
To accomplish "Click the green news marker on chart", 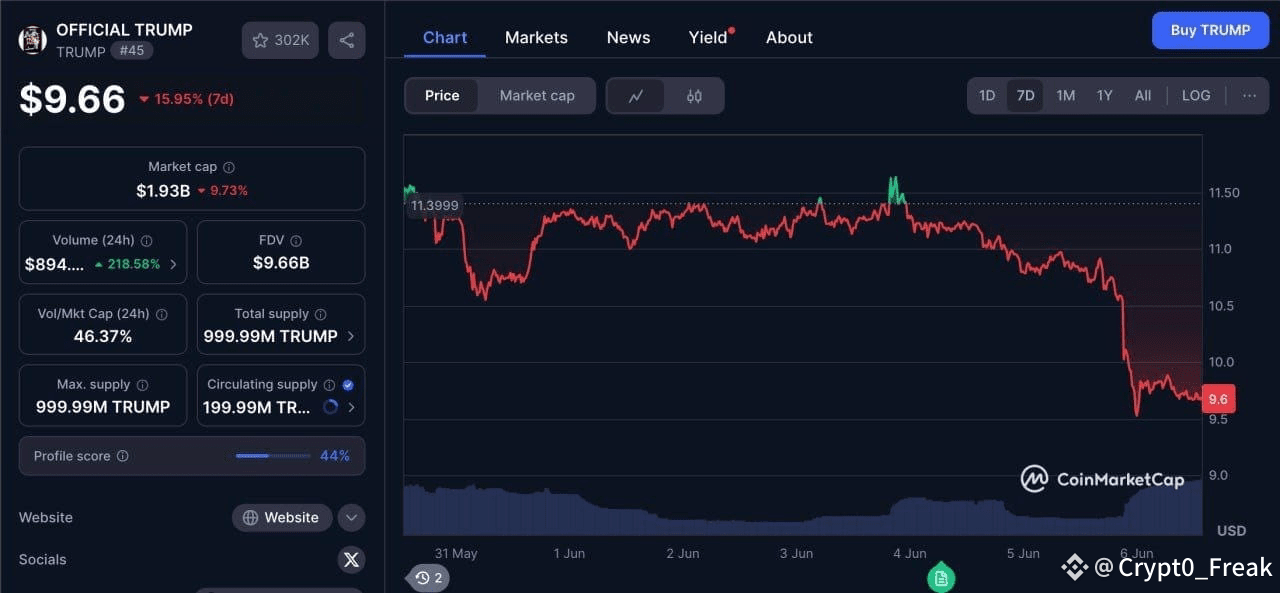I will pyautogui.click(x=940, y=578).
